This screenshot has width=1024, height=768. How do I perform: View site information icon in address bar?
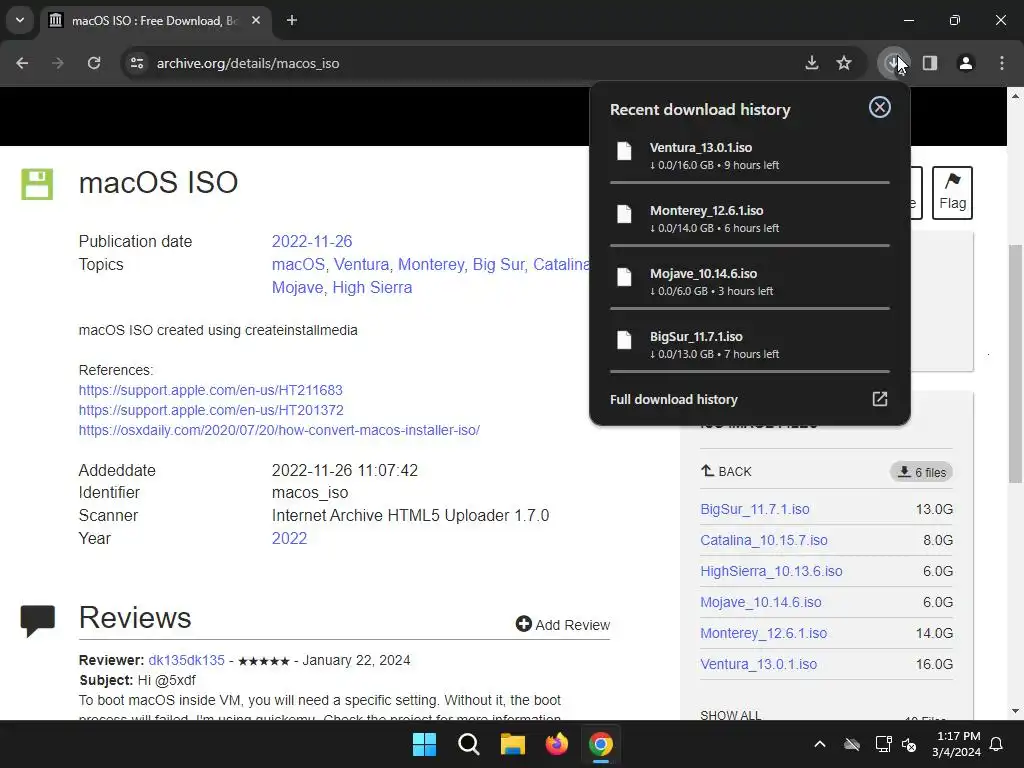137,63
